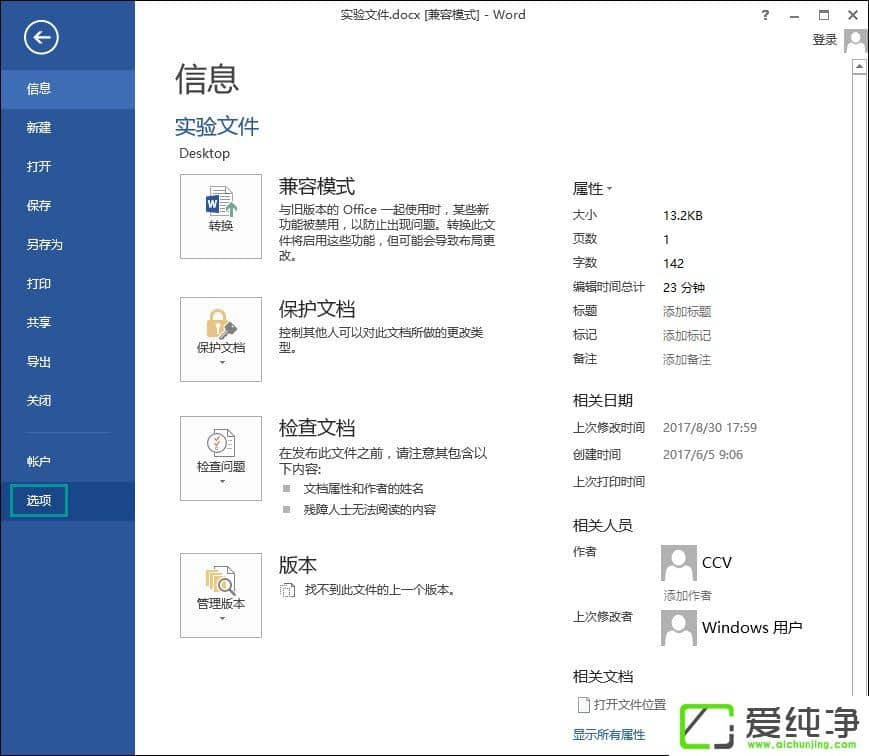Click the CCV author avatar
Screen dimensions: 869x756
point(679,563)
